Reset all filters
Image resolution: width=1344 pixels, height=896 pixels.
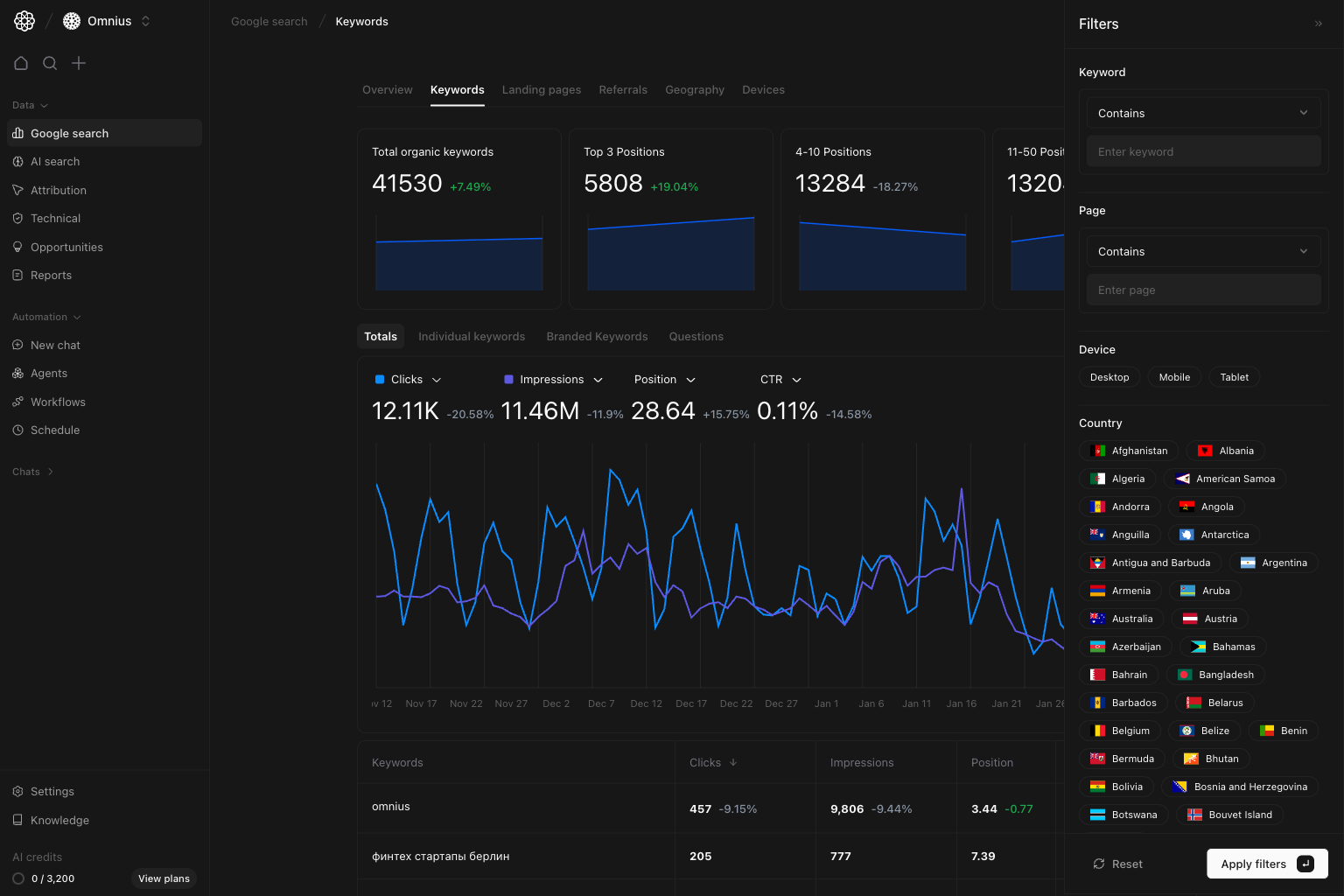click(1117, 864)
